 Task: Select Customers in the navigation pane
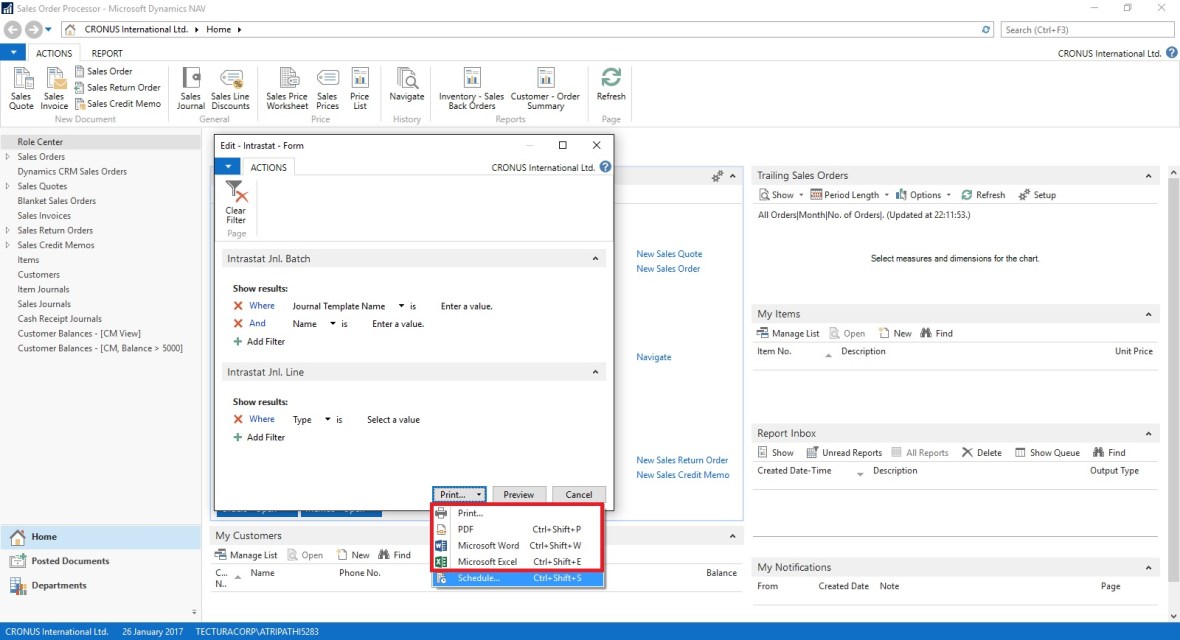[39, 275]
